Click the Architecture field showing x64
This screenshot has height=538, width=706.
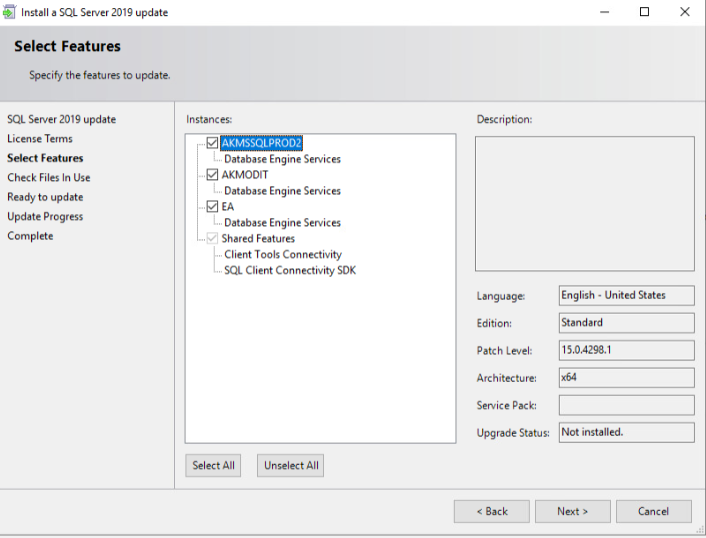[x=627, y=378]
